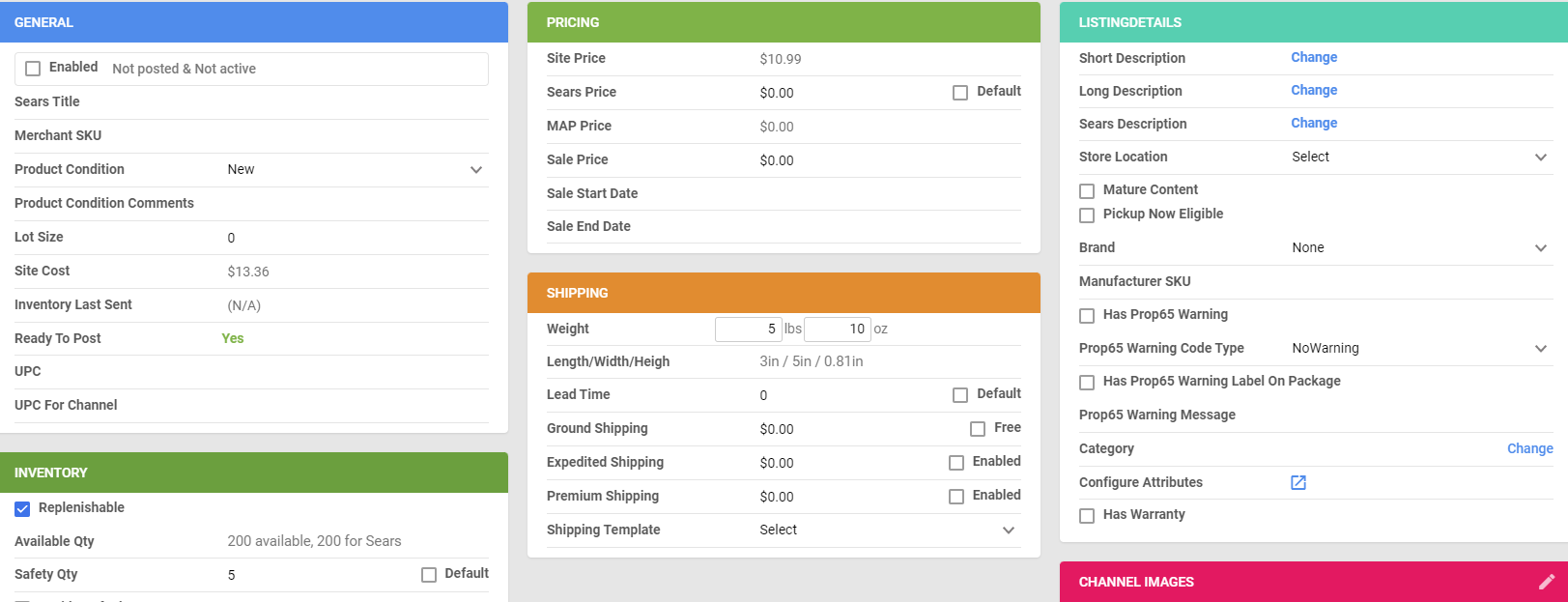The width and height of the screenshot is (1568, 602).
Task: Click the Manufacturer SKU label
Action: click(1135, 281)
